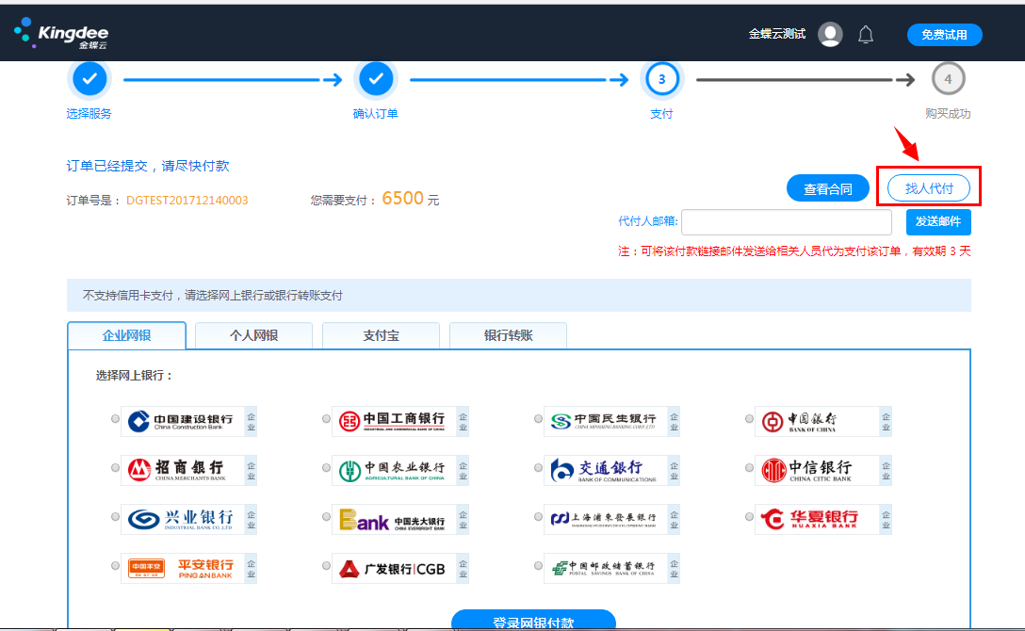Click the 发送邮件 button
This screenshot has width=1025, height=631.
click(x=938, y=222)
